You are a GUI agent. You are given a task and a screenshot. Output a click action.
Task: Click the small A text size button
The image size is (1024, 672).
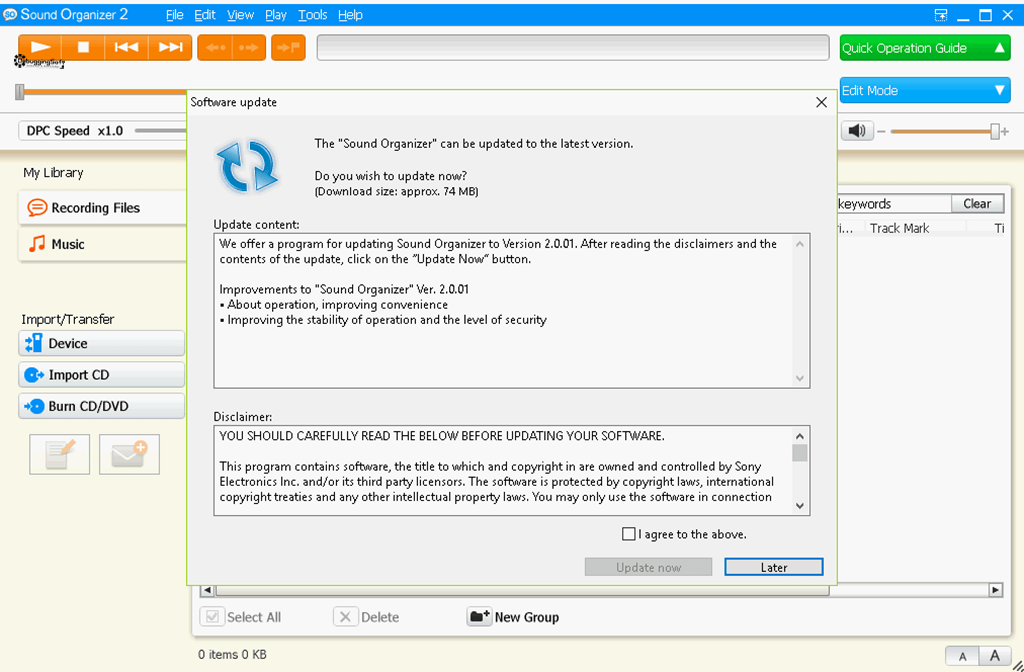[963, 656]
